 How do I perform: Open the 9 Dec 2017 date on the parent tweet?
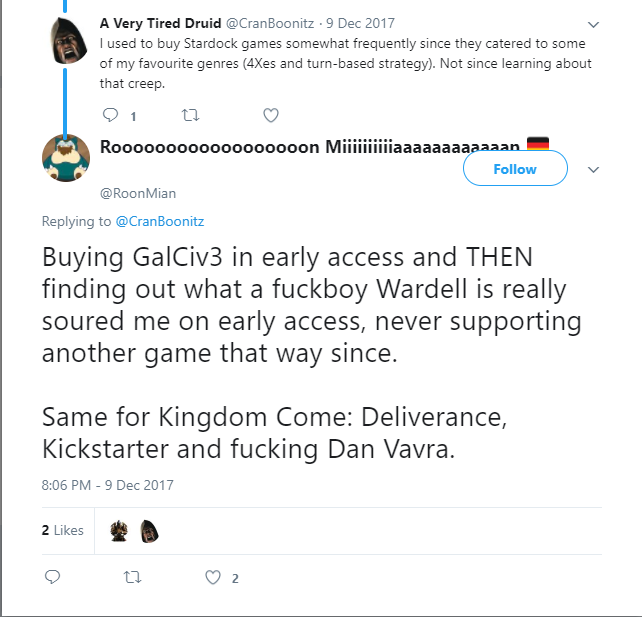point(360,23)
